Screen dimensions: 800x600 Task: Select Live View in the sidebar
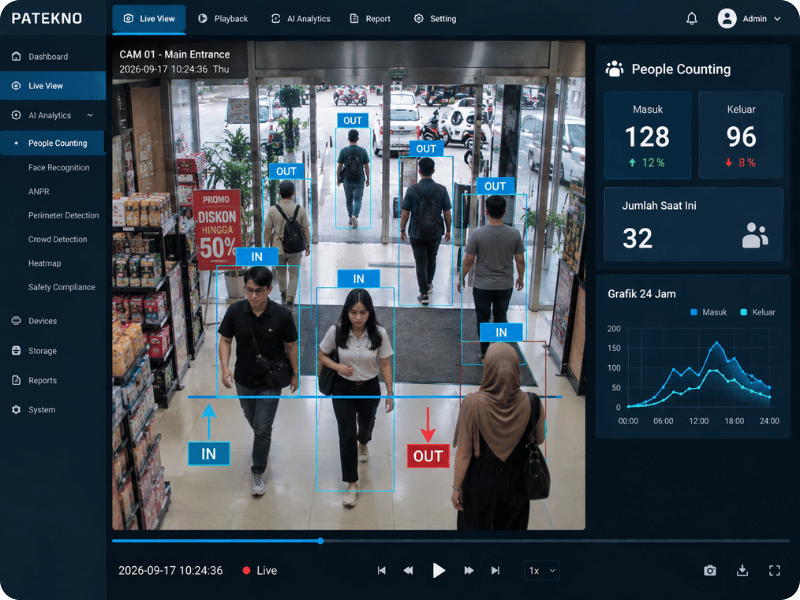(x=53, y=86)
